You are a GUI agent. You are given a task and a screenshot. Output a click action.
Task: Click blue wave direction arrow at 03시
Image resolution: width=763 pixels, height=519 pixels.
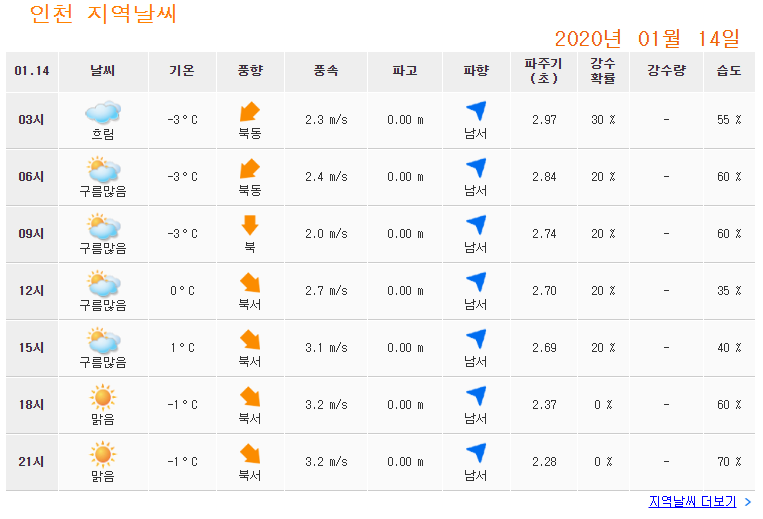click(x=476, y=111)
